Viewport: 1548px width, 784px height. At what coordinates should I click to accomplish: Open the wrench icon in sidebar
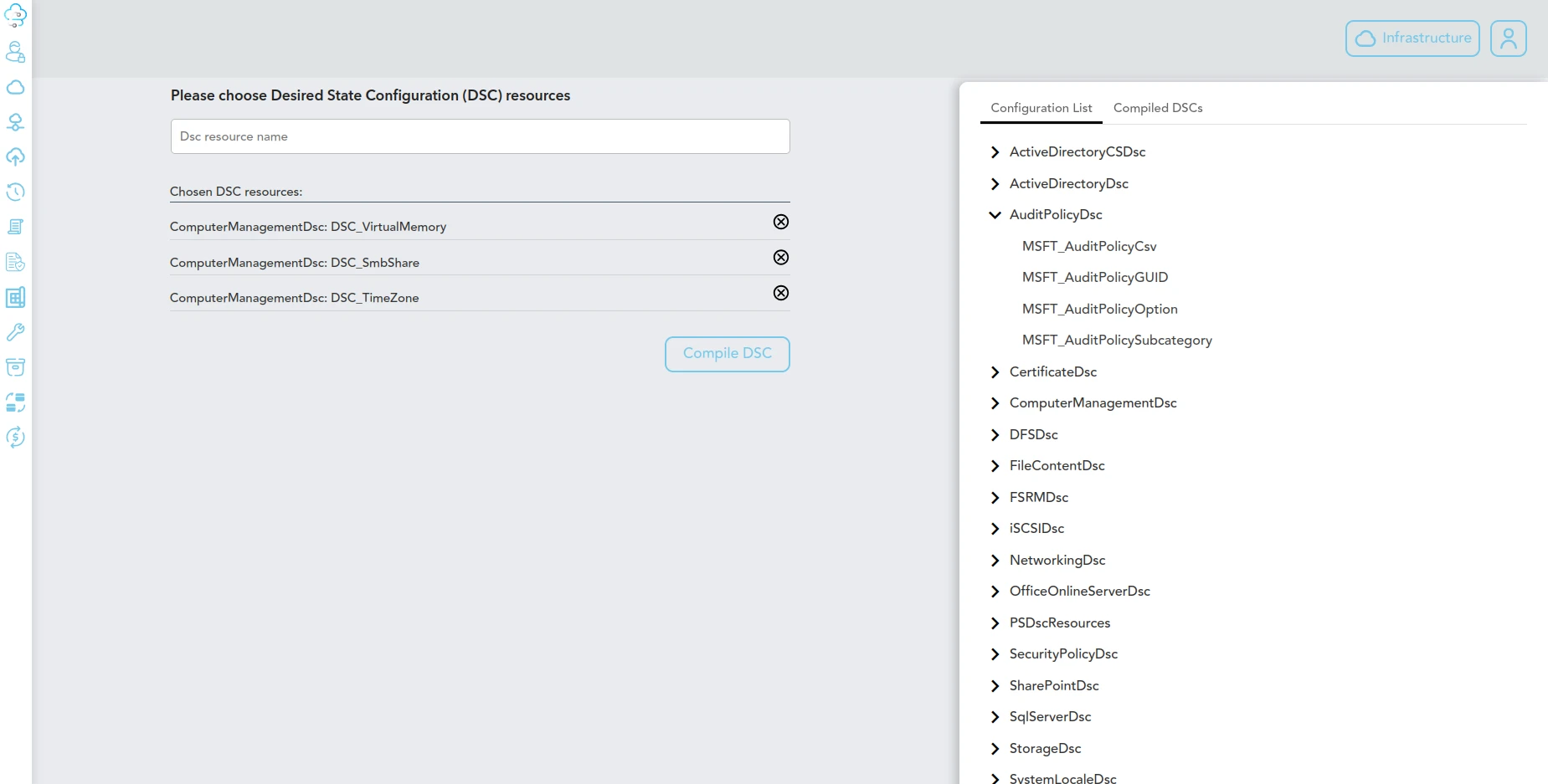pos(15,332)
